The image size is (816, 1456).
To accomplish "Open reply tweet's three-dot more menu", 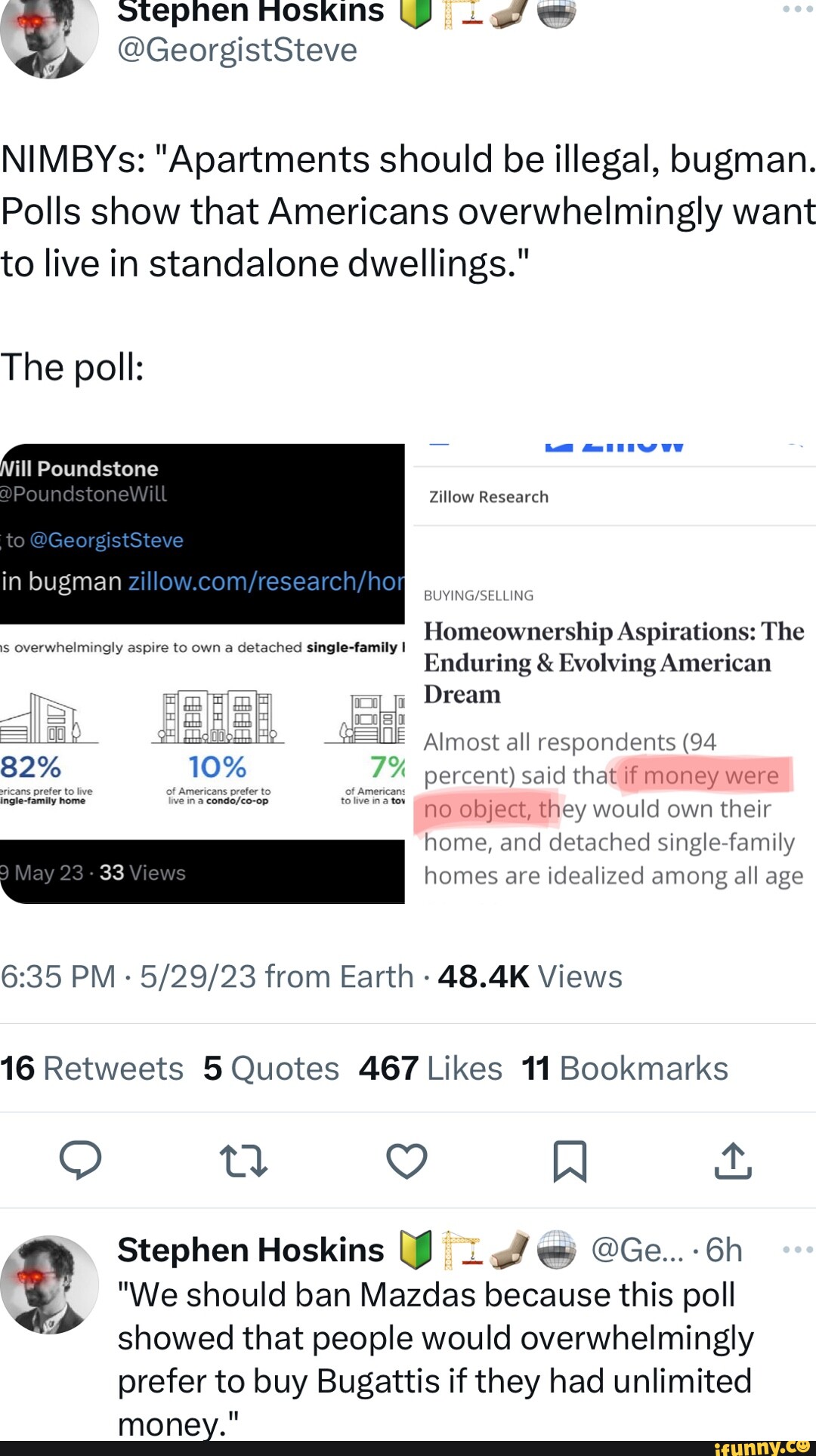I will 797,1250.
